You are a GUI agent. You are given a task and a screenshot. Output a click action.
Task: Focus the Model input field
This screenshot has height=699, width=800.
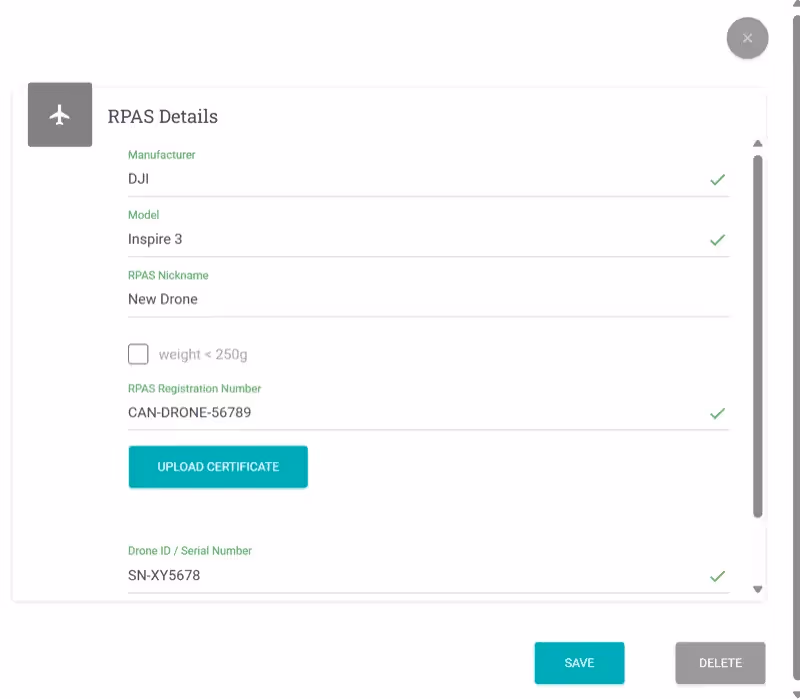(x=400, y=240)
